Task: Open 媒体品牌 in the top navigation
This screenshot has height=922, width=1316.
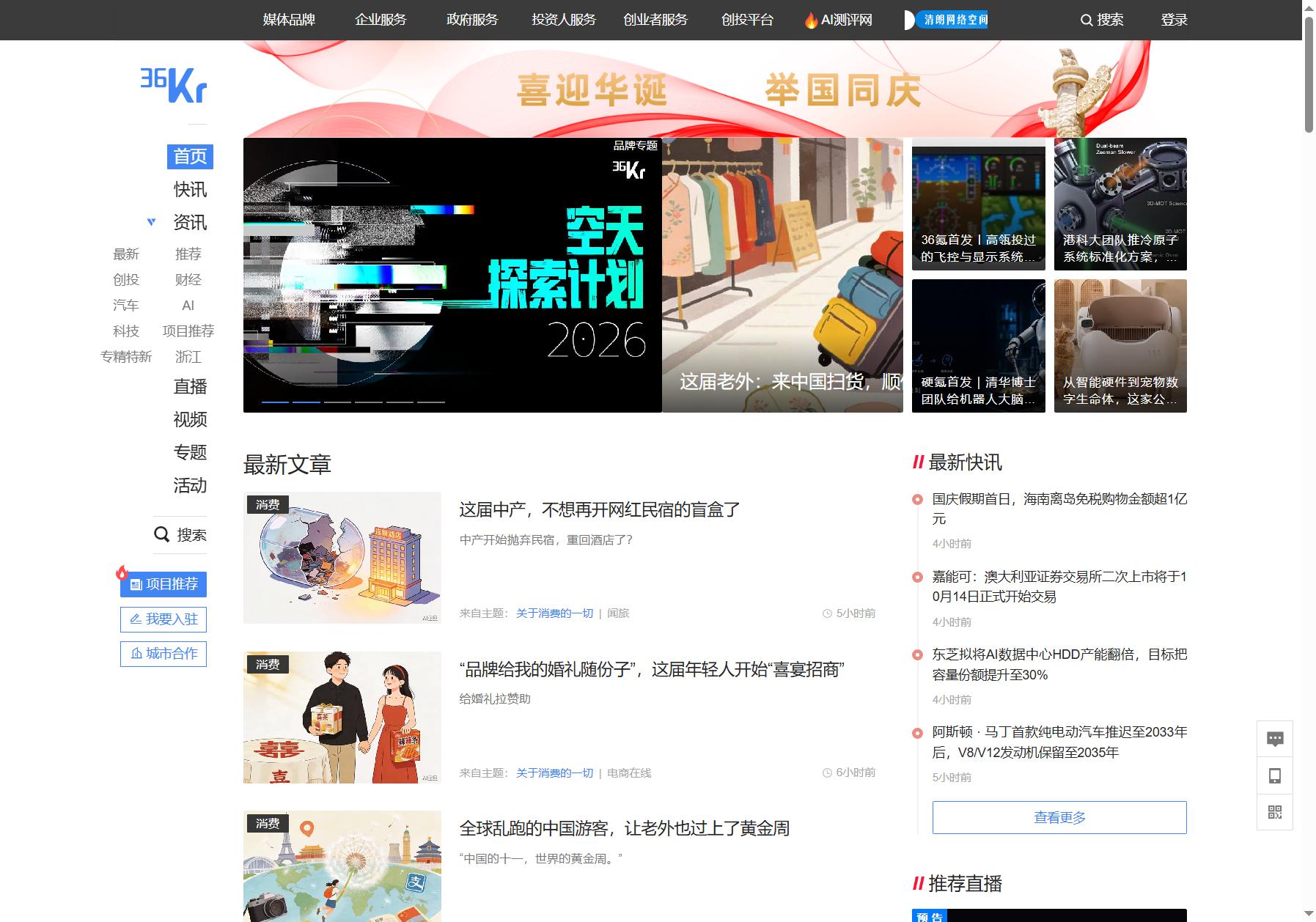Action: [289, 20]
